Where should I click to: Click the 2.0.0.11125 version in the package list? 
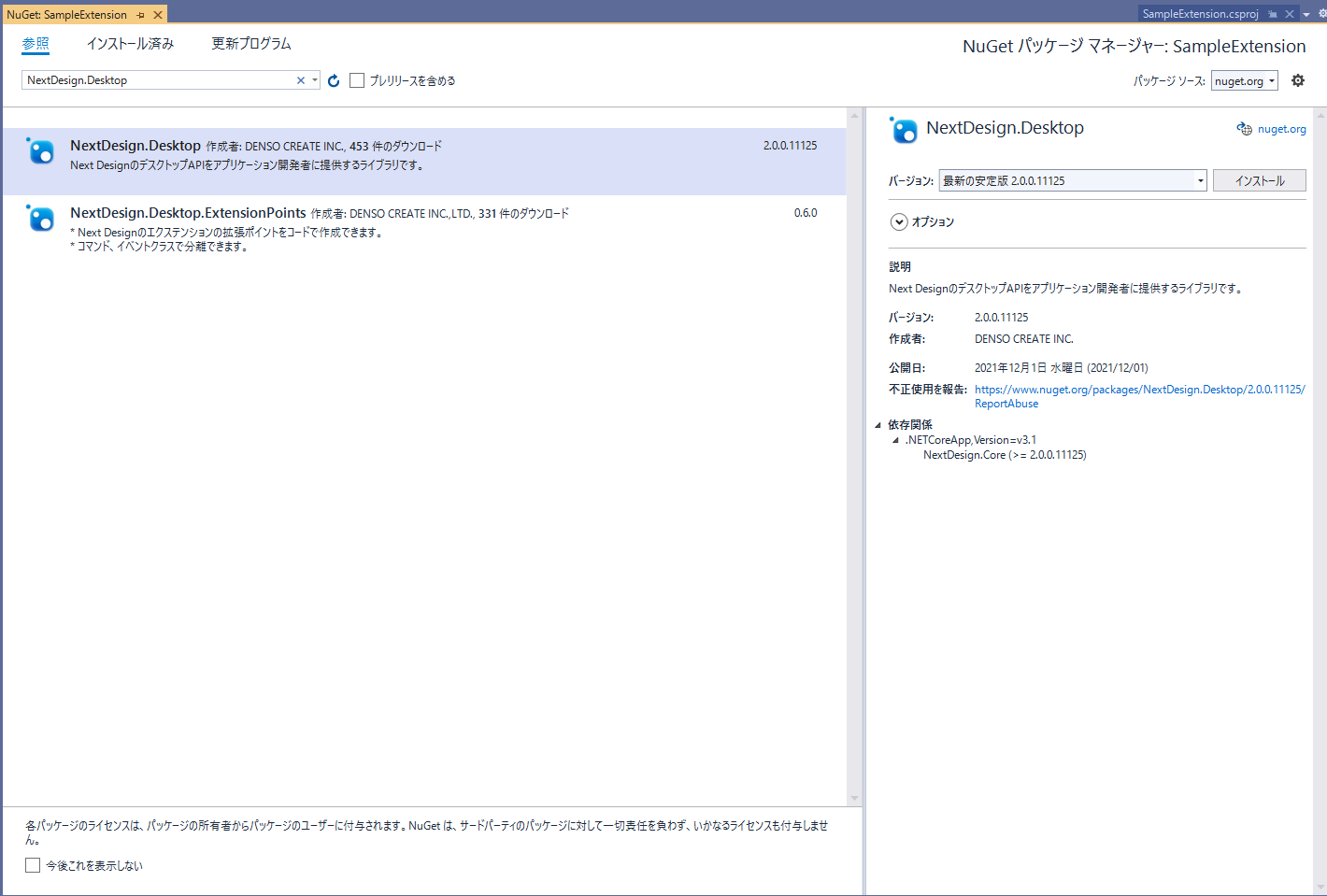[x=790, y=146]
